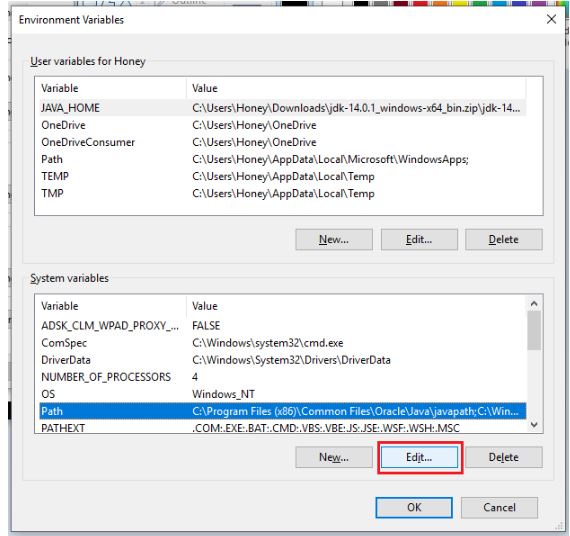The width and height of the screenshot is (570, 536).
Task: Select the OneDriveConsumer user variable
Action: click(283, 142)
